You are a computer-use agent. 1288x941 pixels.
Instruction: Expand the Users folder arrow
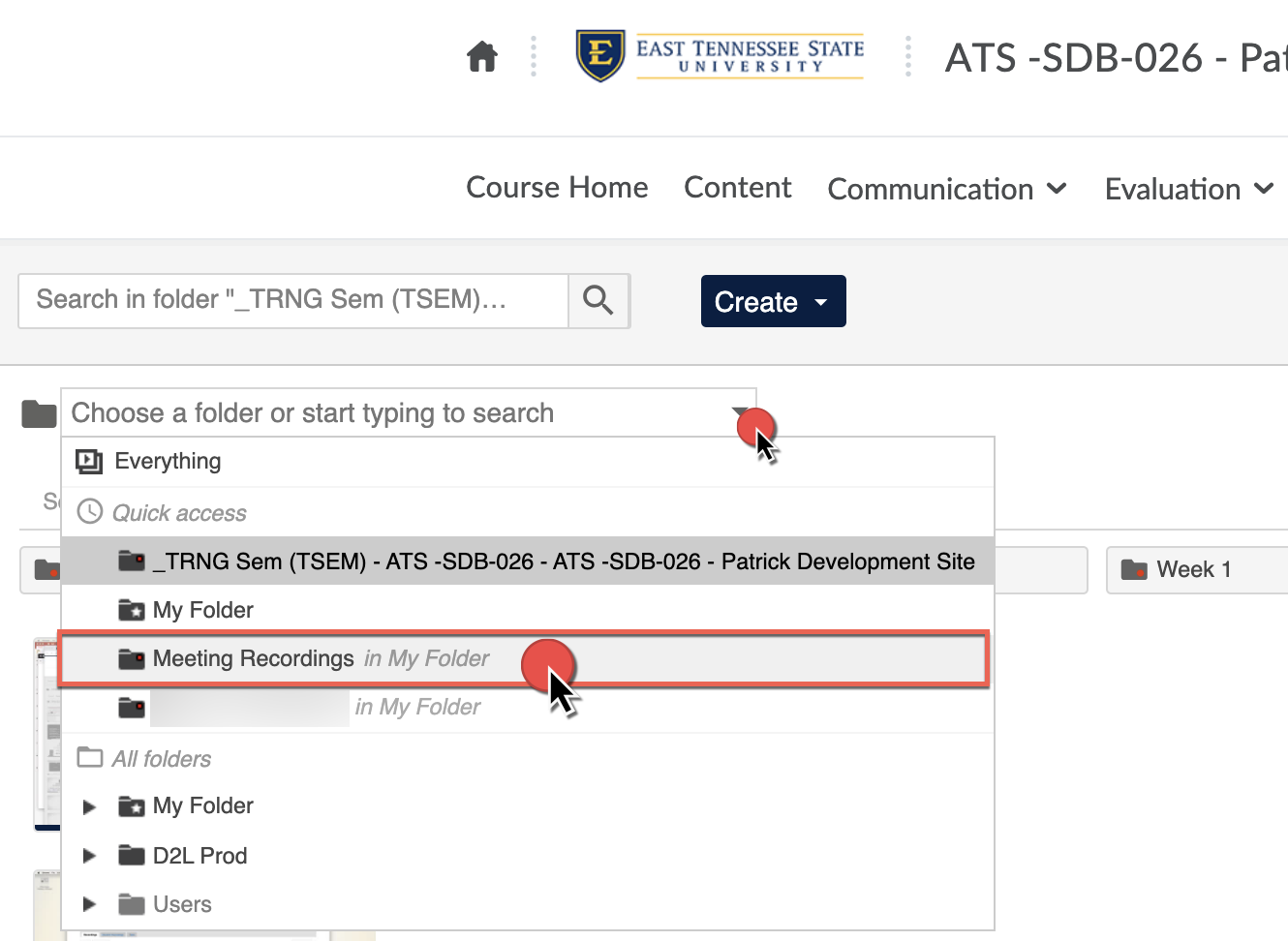tap(89, 904)
